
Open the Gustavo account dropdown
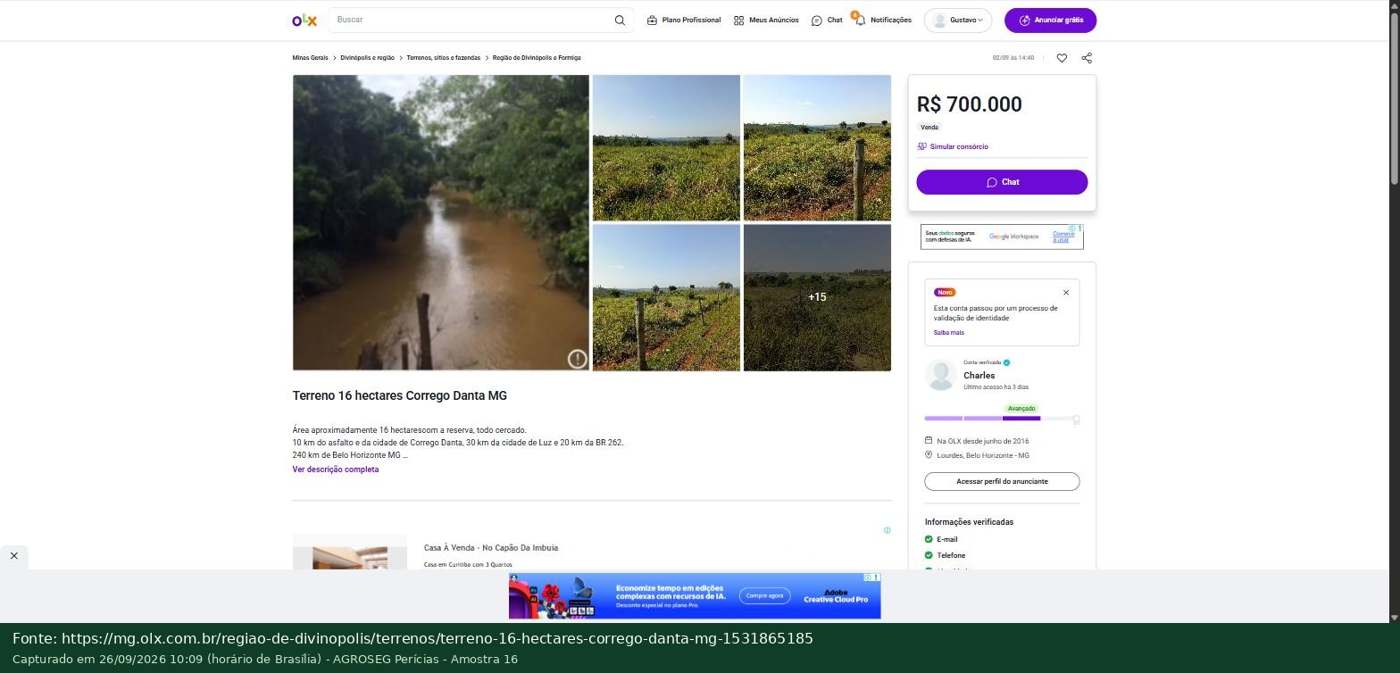coord(958,20)
